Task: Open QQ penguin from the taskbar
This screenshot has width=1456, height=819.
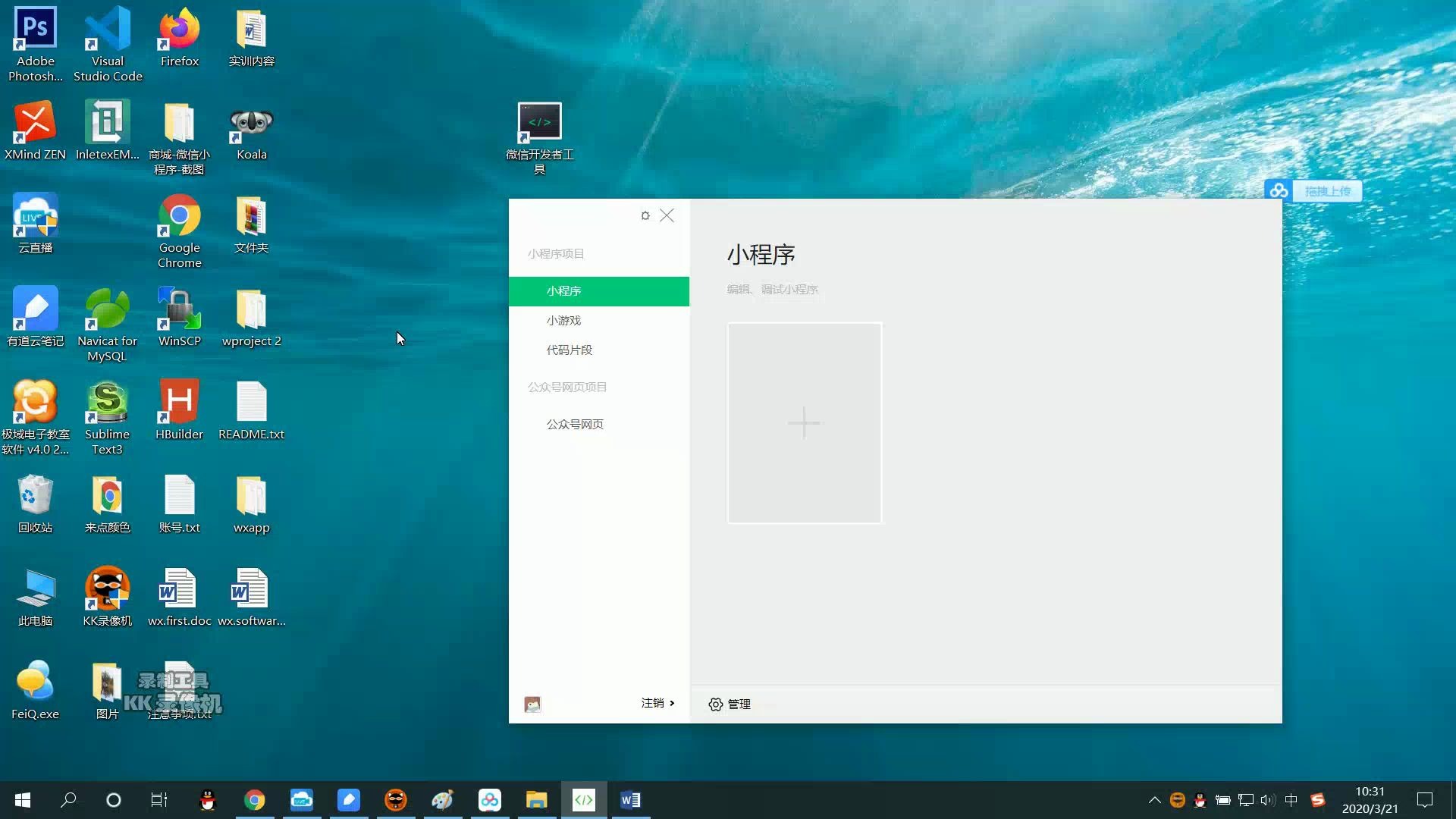Action: point(207,800)
